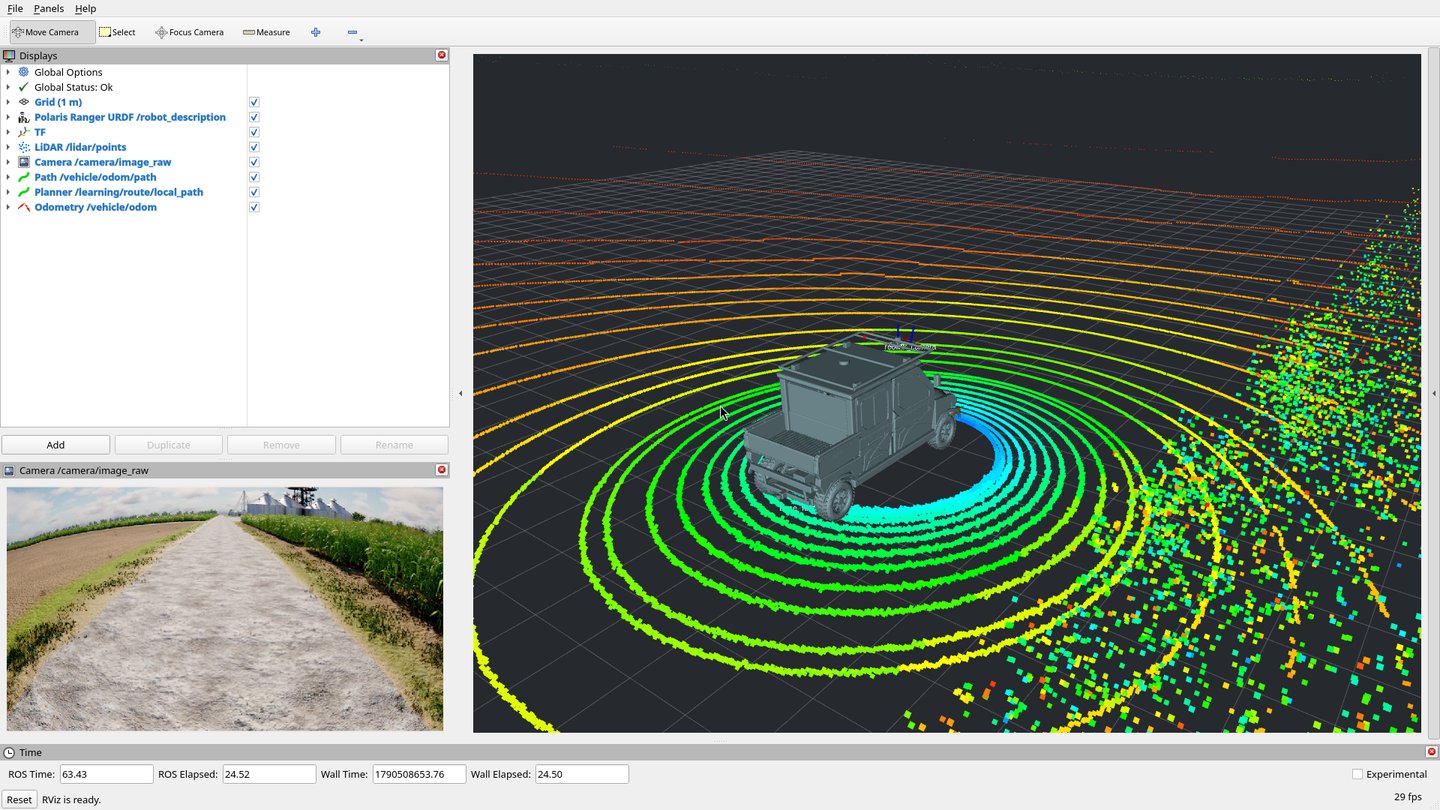Image resolution: width=1440 pixels, height=810 pixels.
Task: Click the Wall Elapsed field
Action: (x=582, y=774)
